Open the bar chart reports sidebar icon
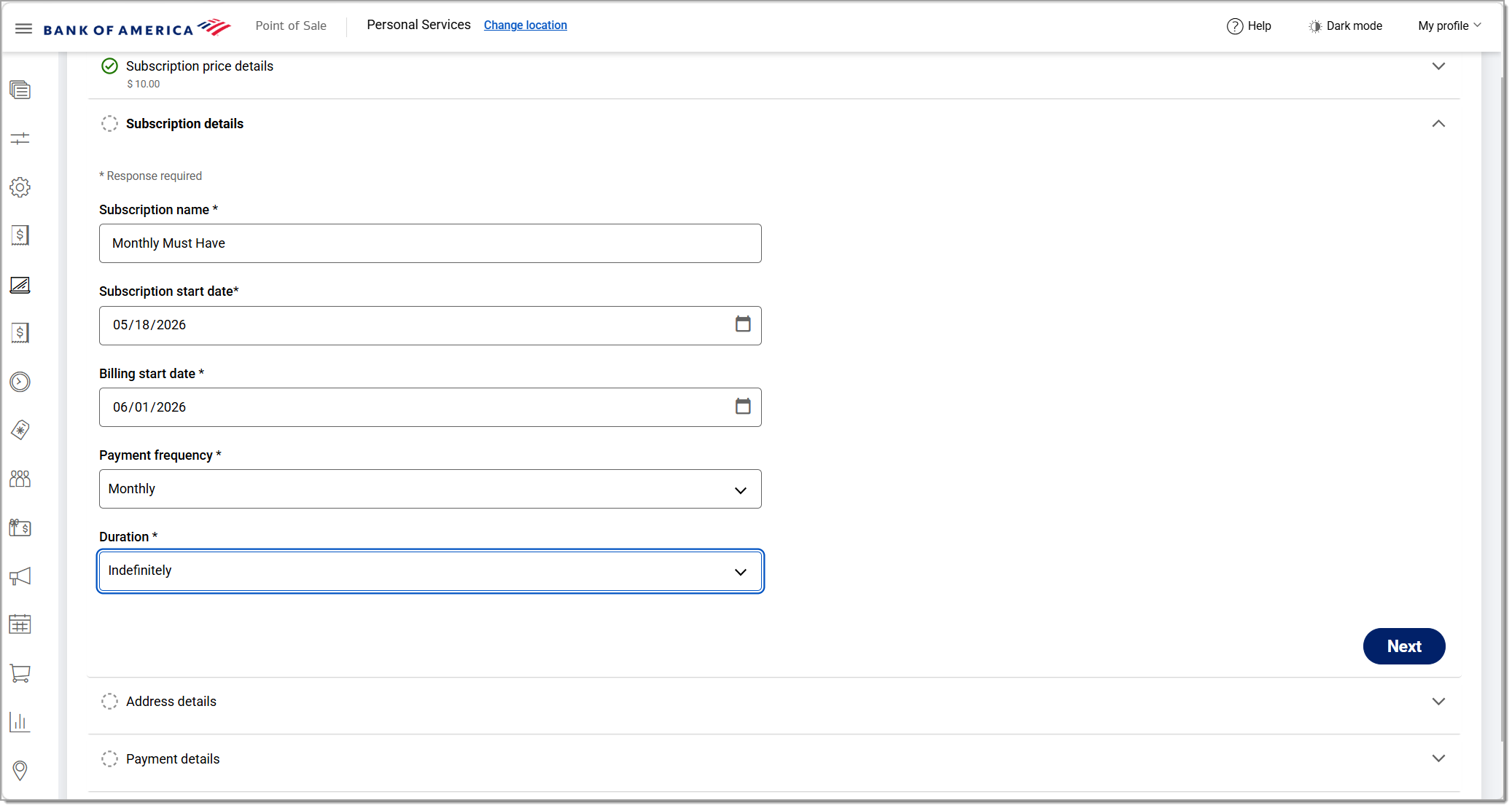This screenshot has height=808, width=1512. [x=20, y=722]
